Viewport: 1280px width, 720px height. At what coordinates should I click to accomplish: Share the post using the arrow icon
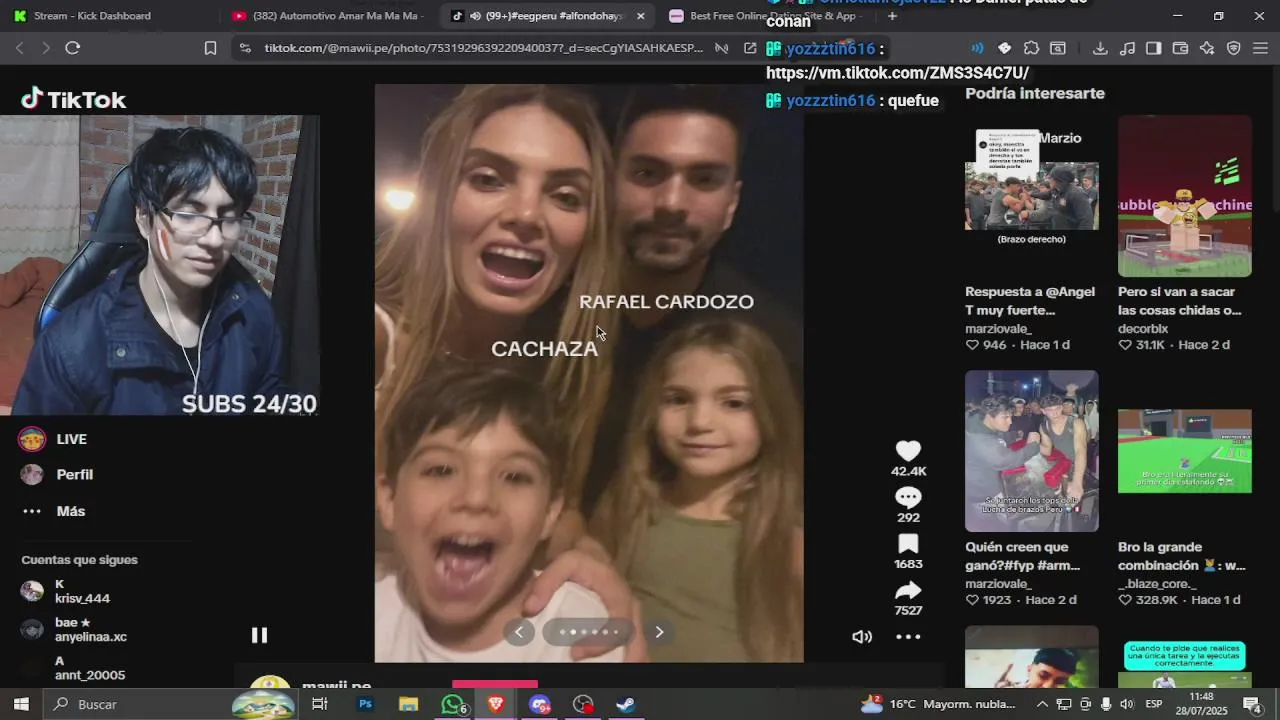[x=908, y=590]
